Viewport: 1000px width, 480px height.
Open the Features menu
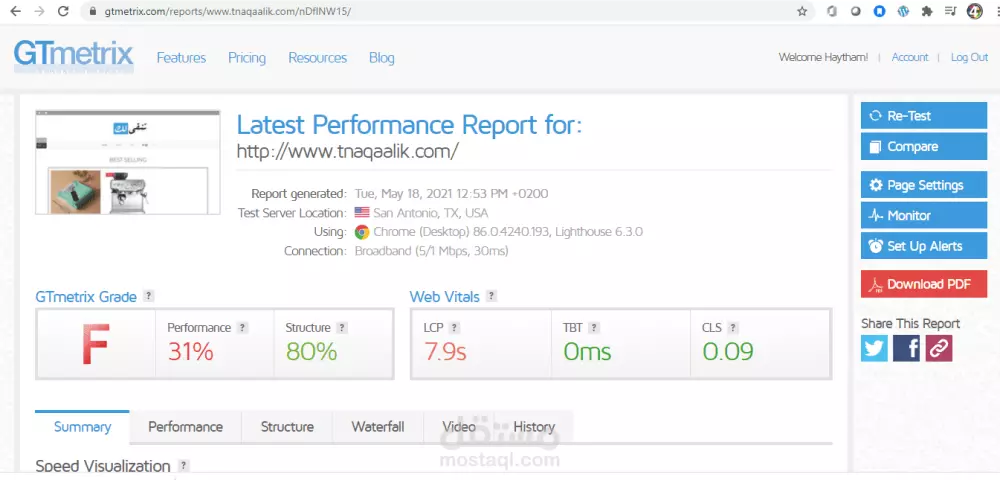point(181,58)
